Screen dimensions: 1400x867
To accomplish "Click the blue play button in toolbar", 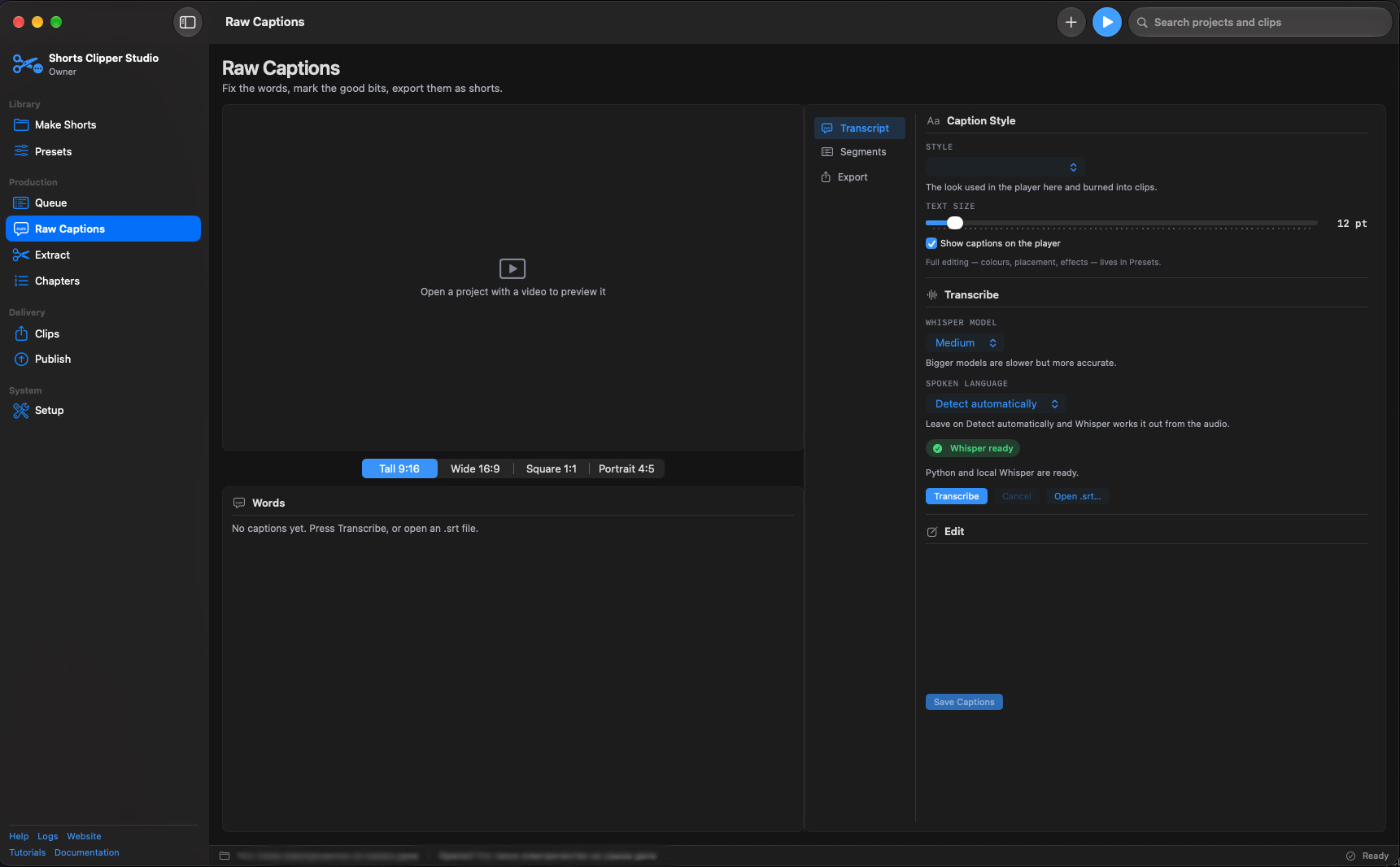I will pos(1107,22).
